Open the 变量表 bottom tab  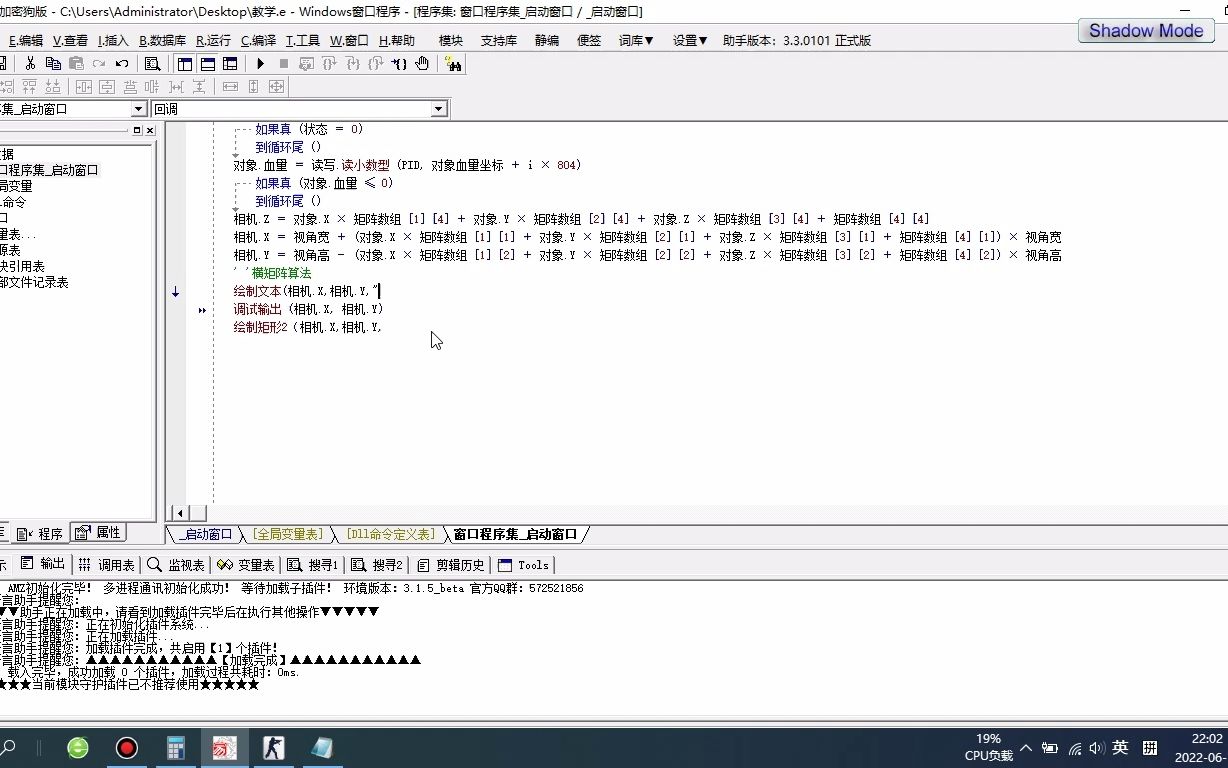[246, 565]
